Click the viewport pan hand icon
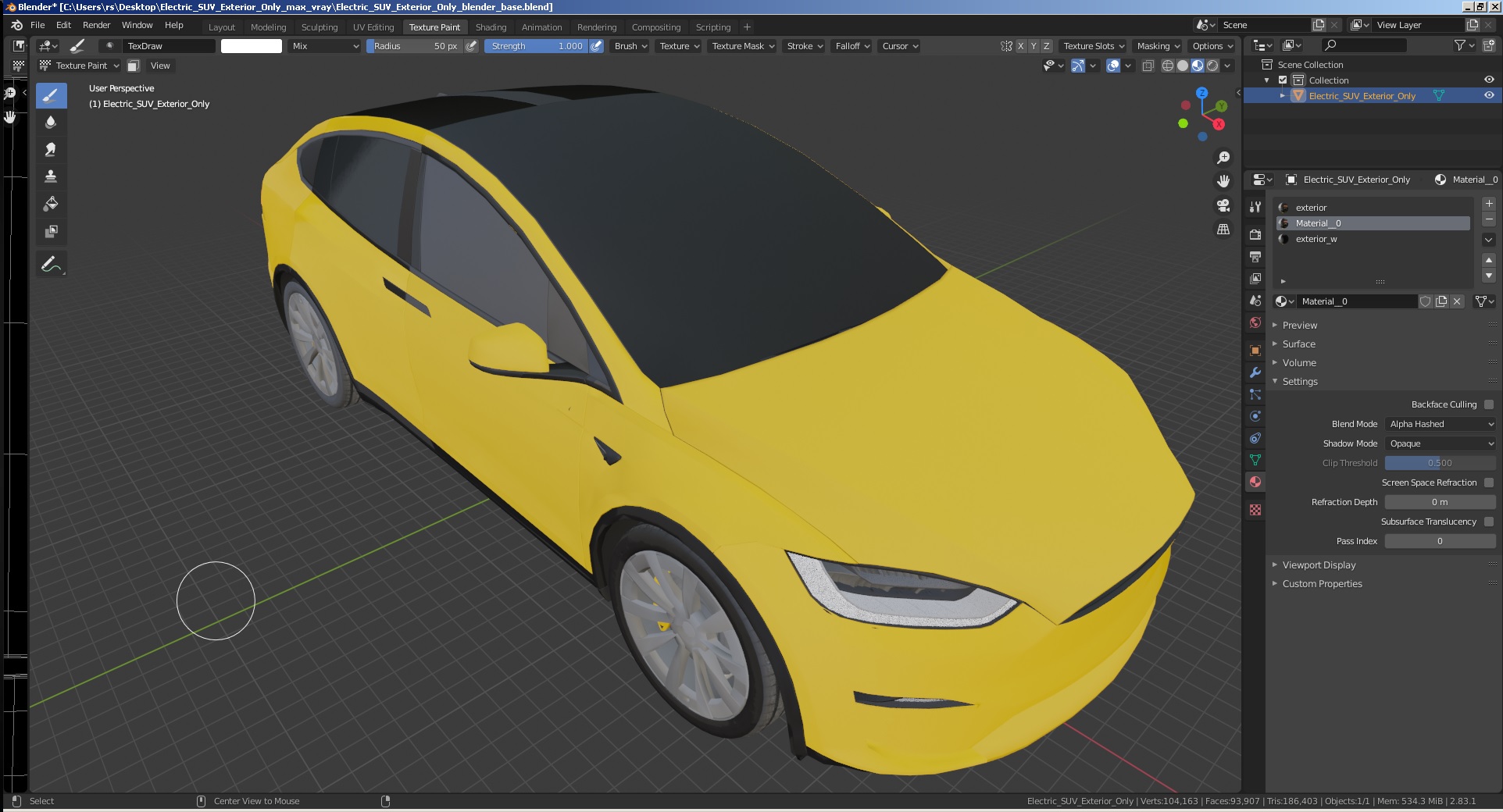 click(1223, 181)
